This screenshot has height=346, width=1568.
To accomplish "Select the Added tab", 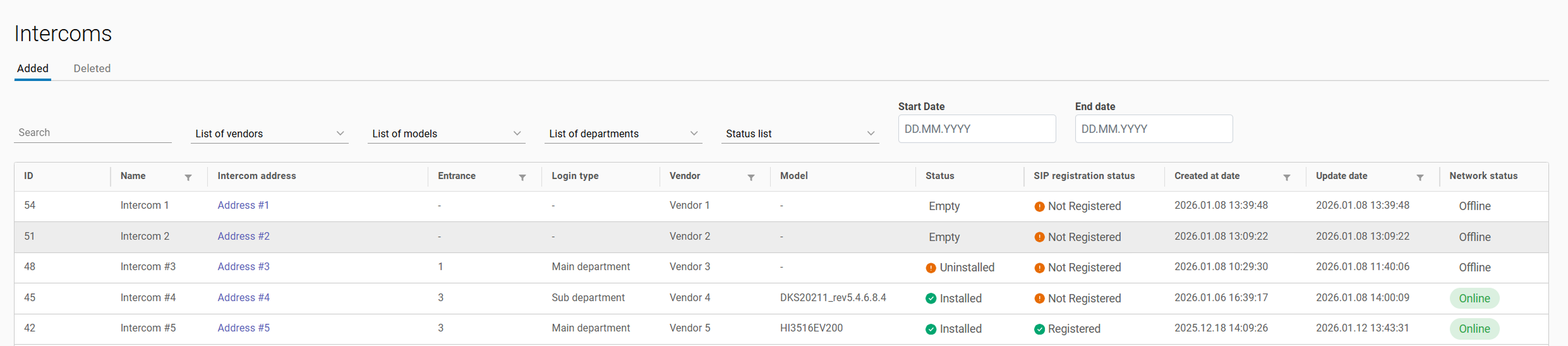I will click(x=33, y=68).
